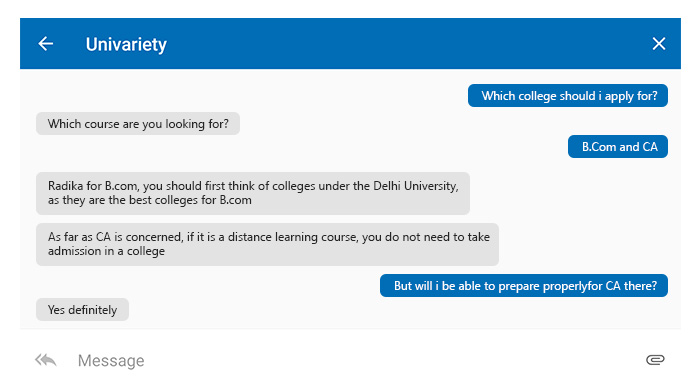Select the 'As far as CA is concerned' message
This screenshot has width=692, height=392.
pos(267,244)
